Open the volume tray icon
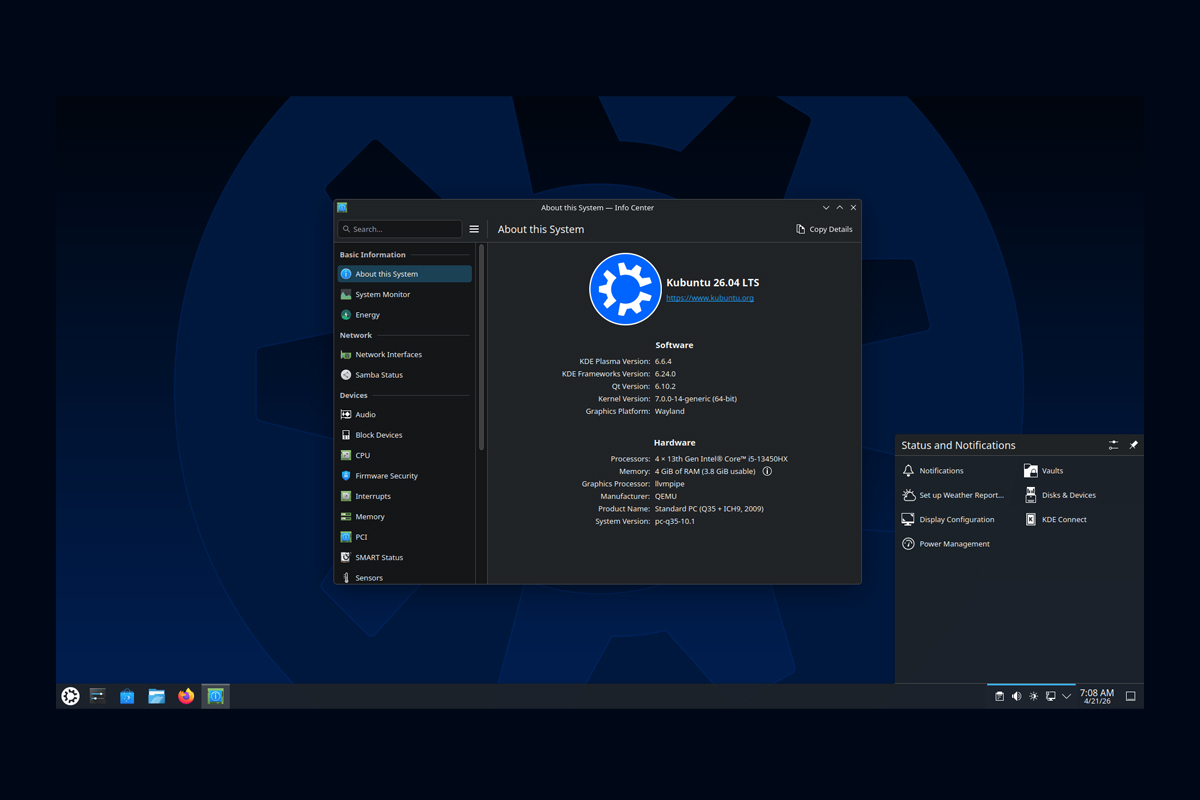Screen dimensions: 1200x800 coord(1016,696)
